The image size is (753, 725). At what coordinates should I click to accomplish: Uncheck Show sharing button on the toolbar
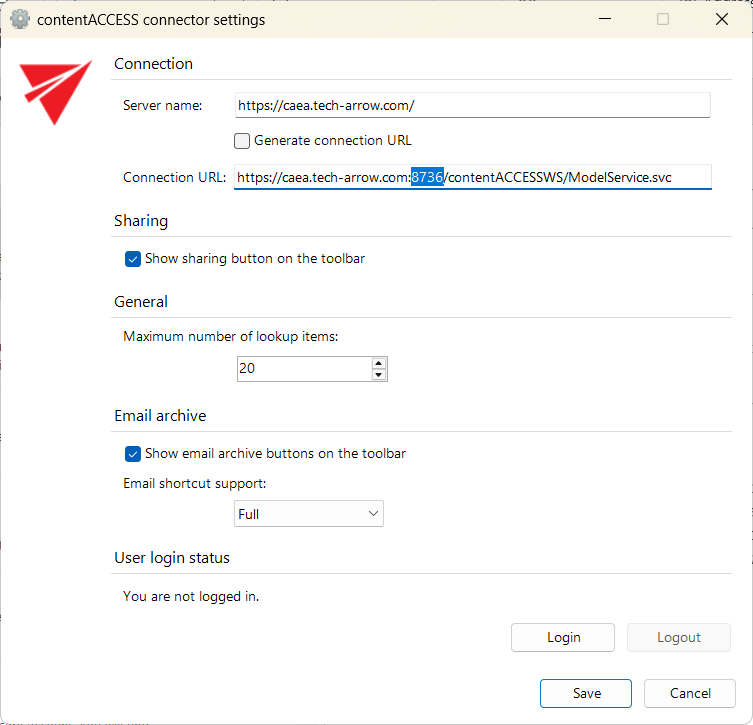(x=133, y=259)
